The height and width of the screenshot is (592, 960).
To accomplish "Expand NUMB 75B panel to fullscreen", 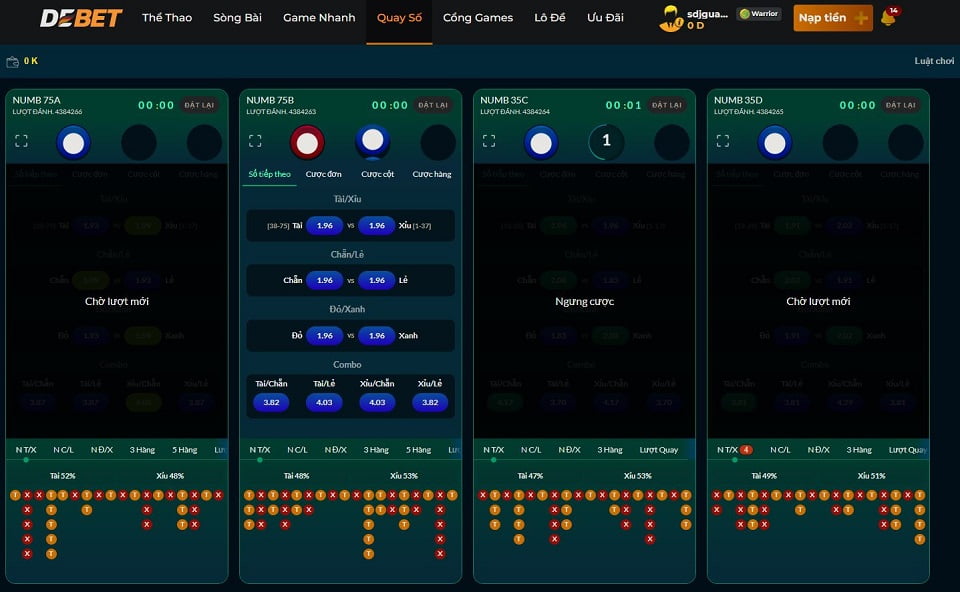I will click(255, 141).
